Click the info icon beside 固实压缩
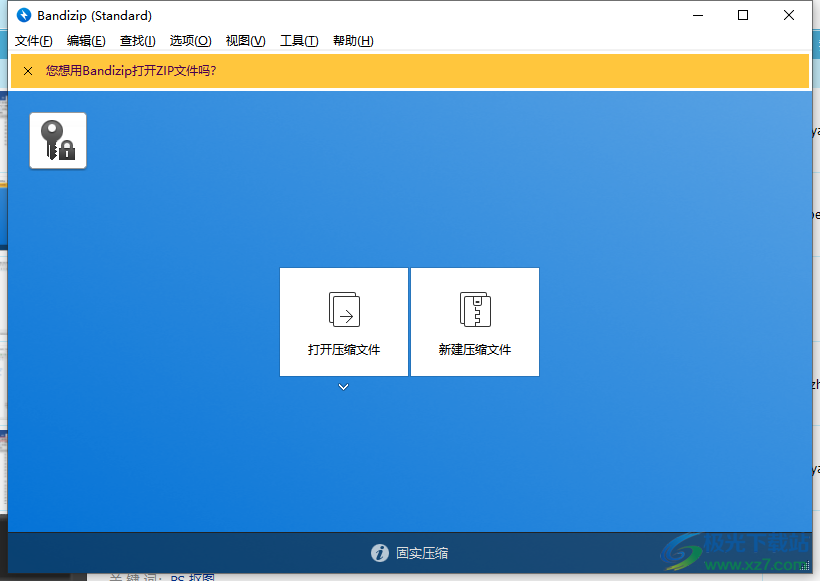Image resolution: width=820 pixels, height=581 pixels. [x=380, y=553]
